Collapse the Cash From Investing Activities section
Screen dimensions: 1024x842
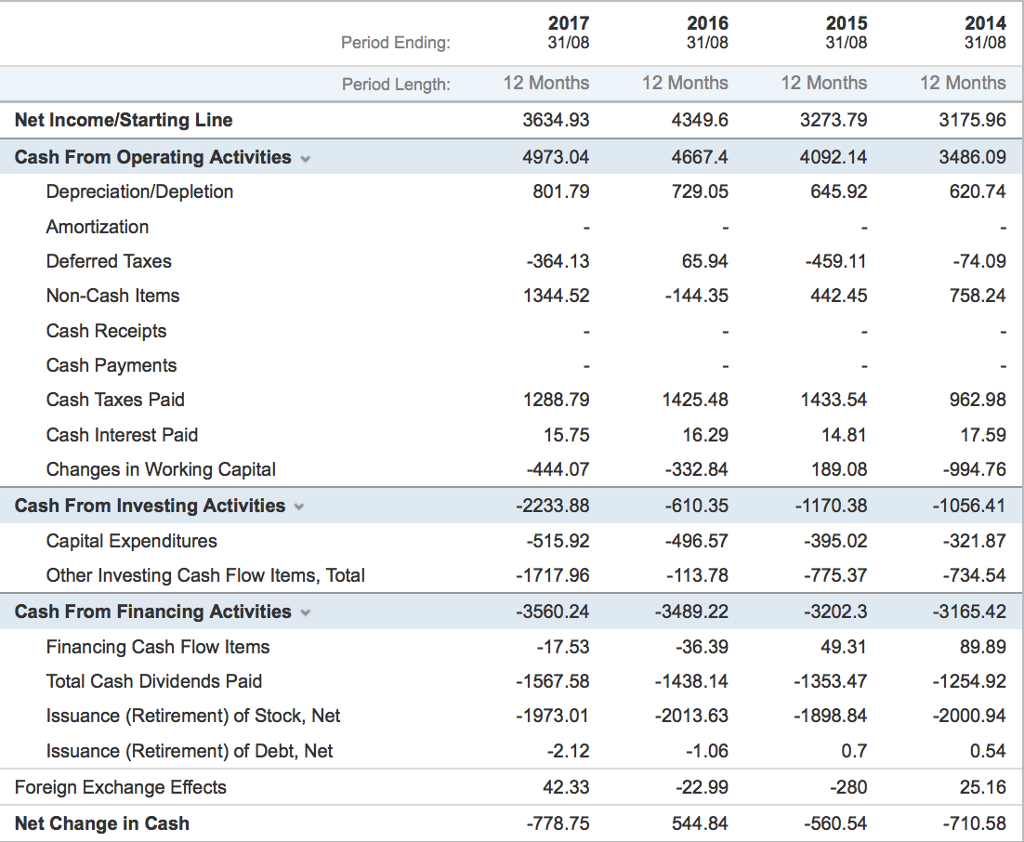point(298,506)
